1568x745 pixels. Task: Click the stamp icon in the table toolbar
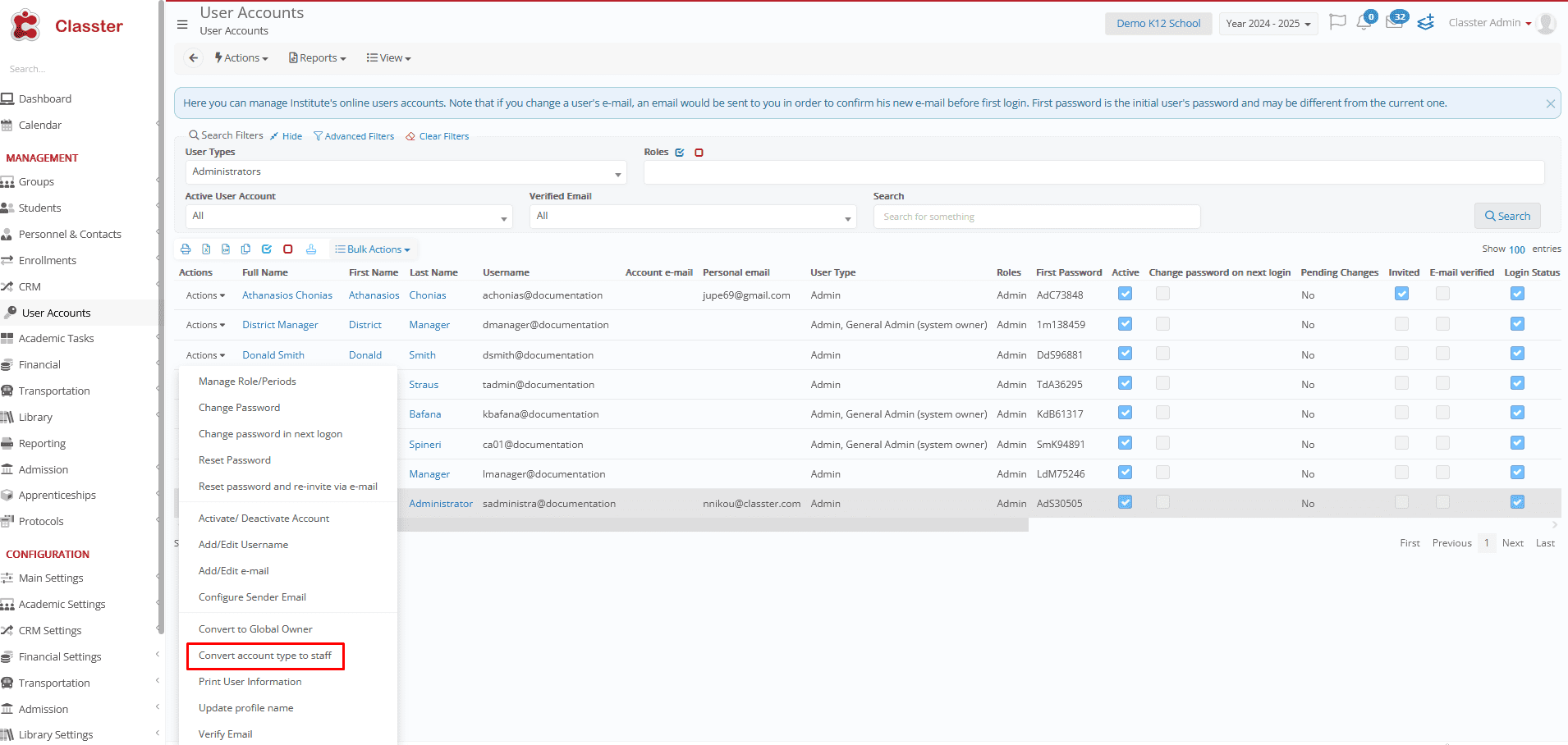311,249
